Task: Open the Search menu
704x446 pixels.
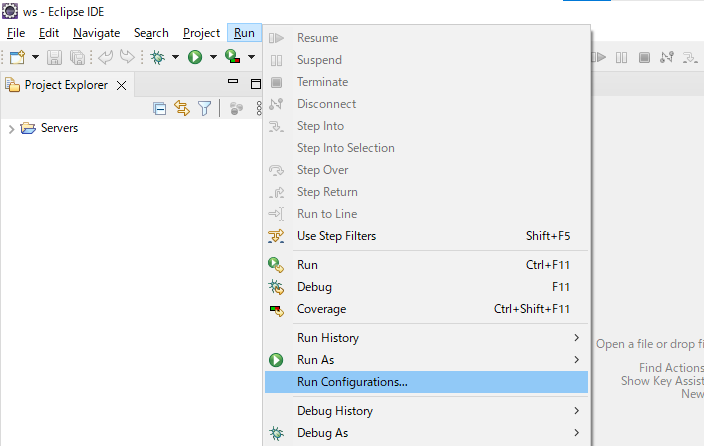Action: 151,33
